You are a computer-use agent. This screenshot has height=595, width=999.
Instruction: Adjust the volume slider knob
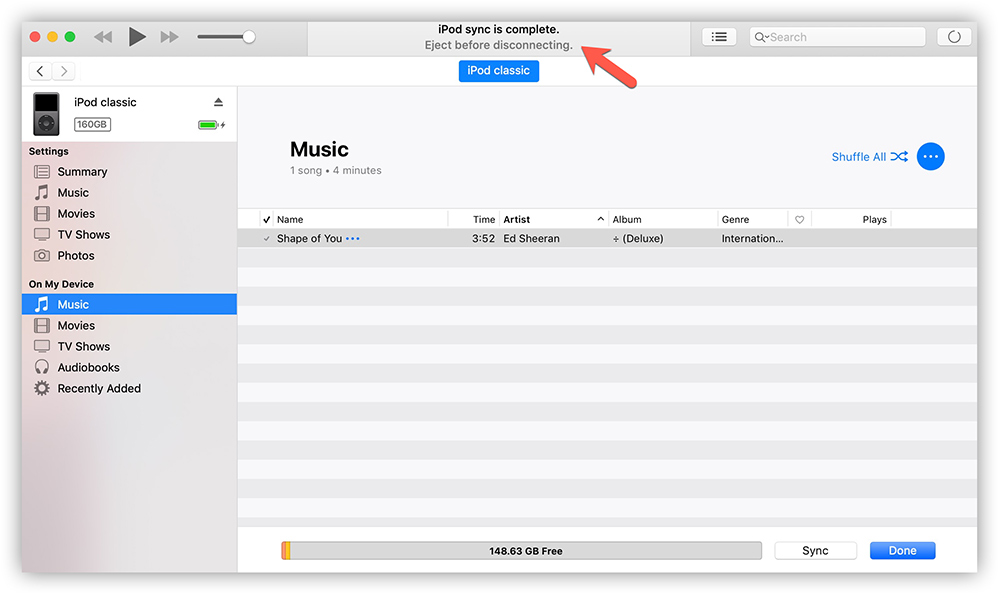click(249, 37)
